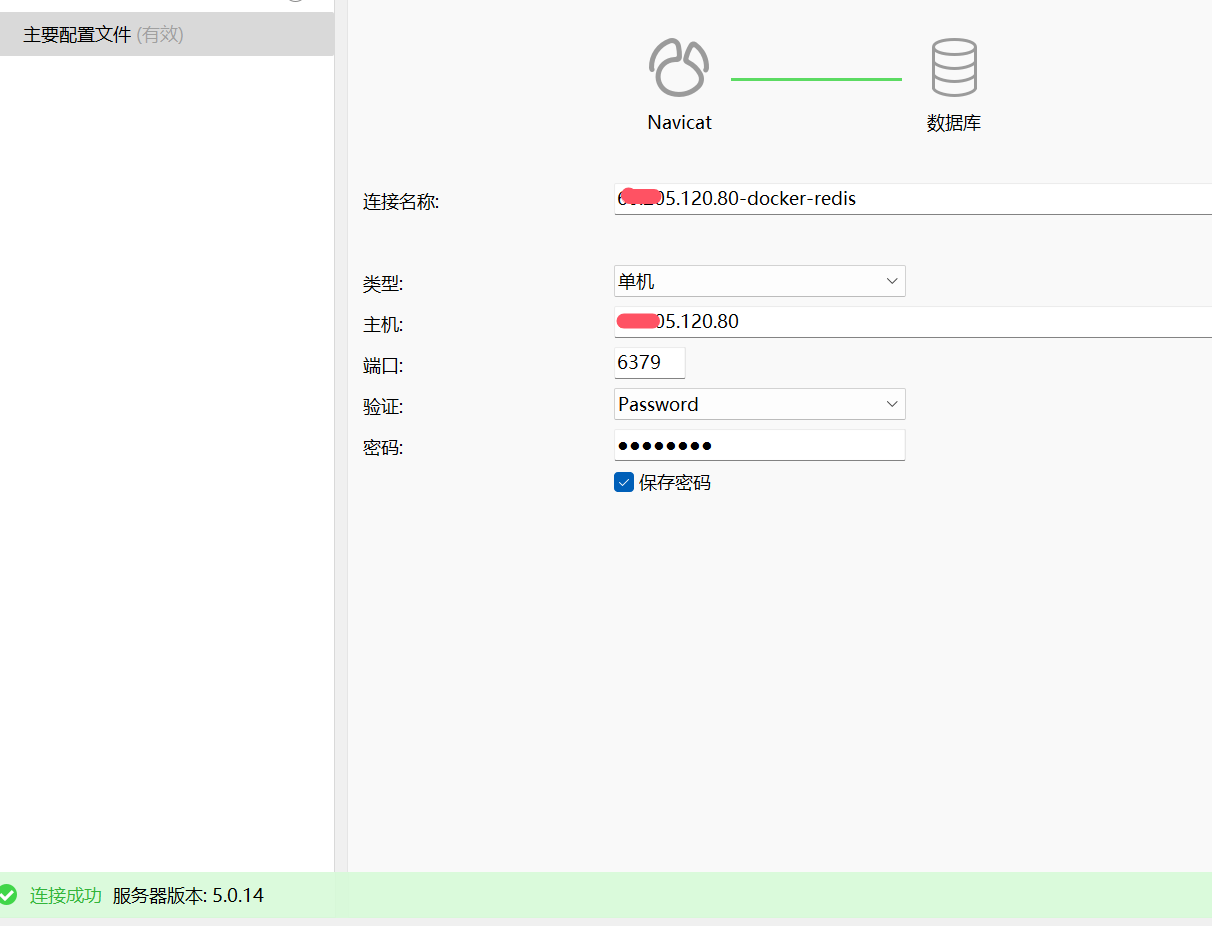Click the 密码: label

tap(383, 448)
